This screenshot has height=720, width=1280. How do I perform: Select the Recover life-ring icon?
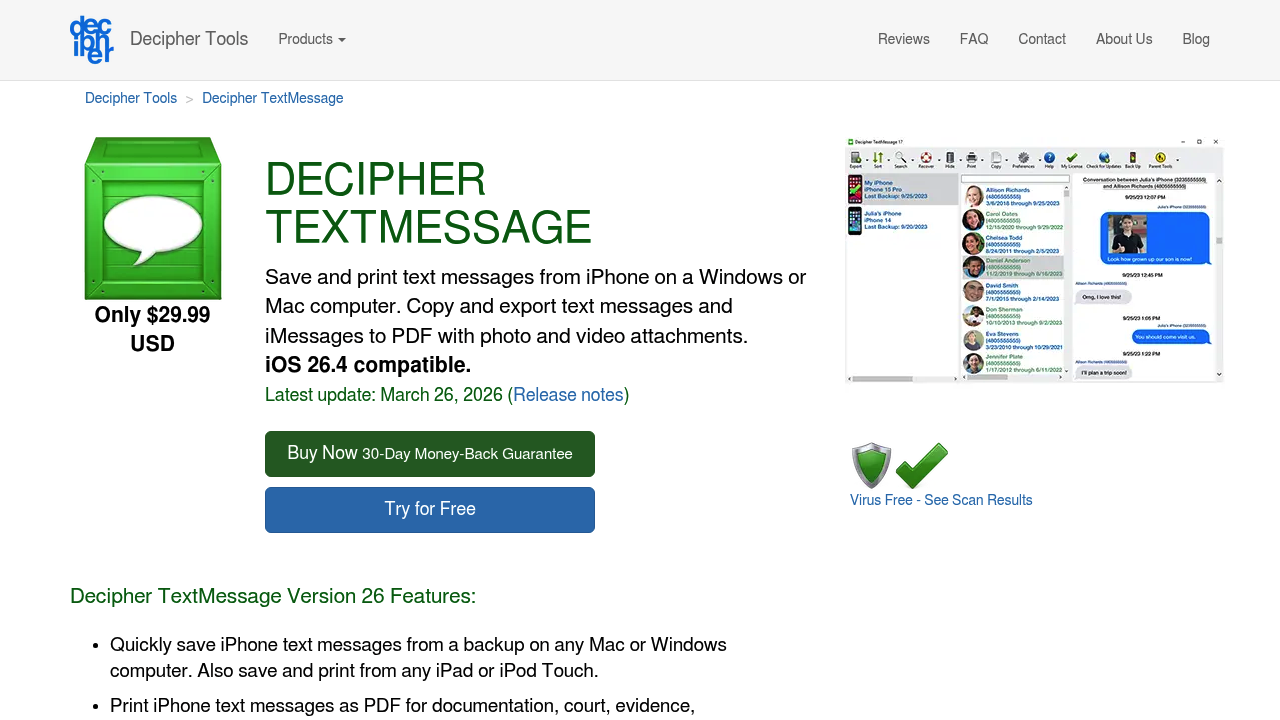click(x=924, y=157)
